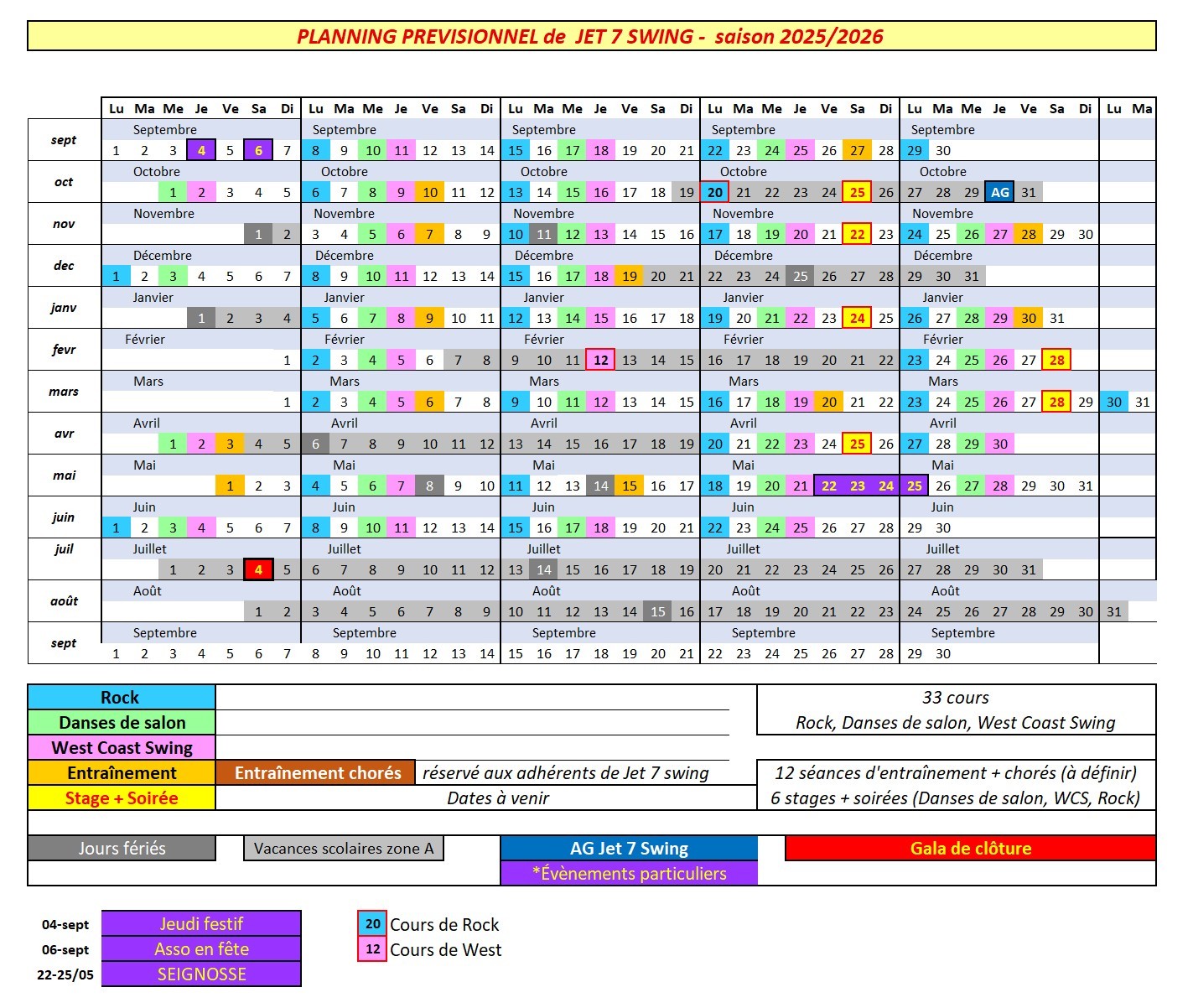1193x1008 pixels.
Task: Select the Vacances scolaires zone A box
Action: click(x=344, y=849)
